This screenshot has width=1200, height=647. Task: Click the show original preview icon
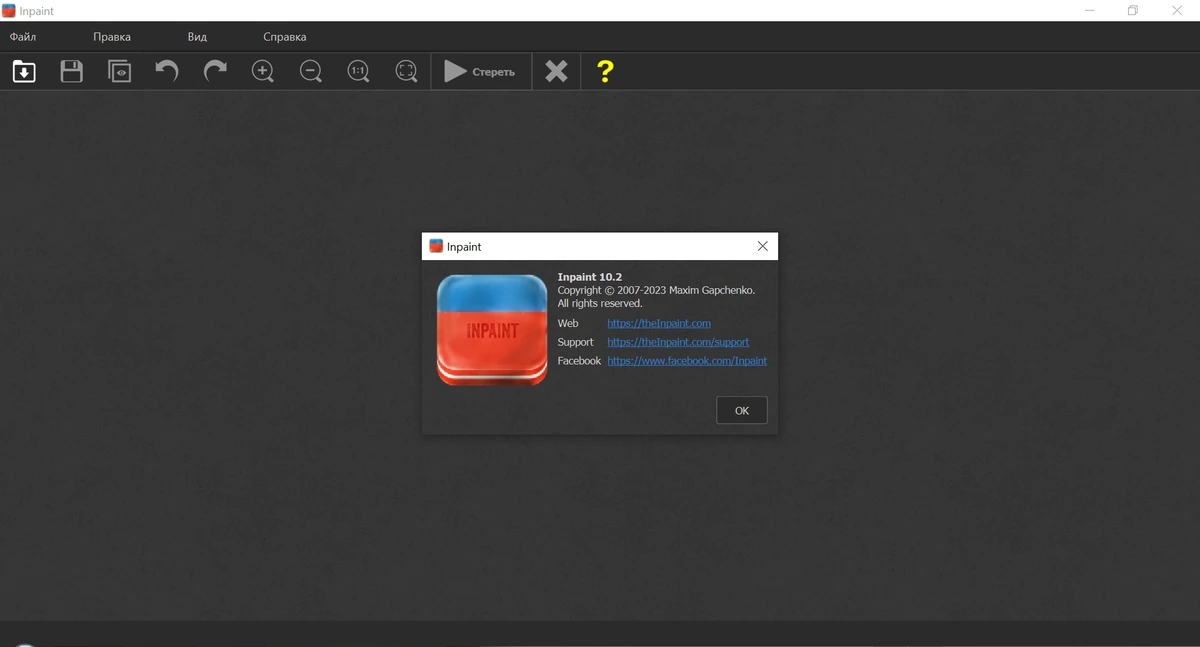(120, 71)
